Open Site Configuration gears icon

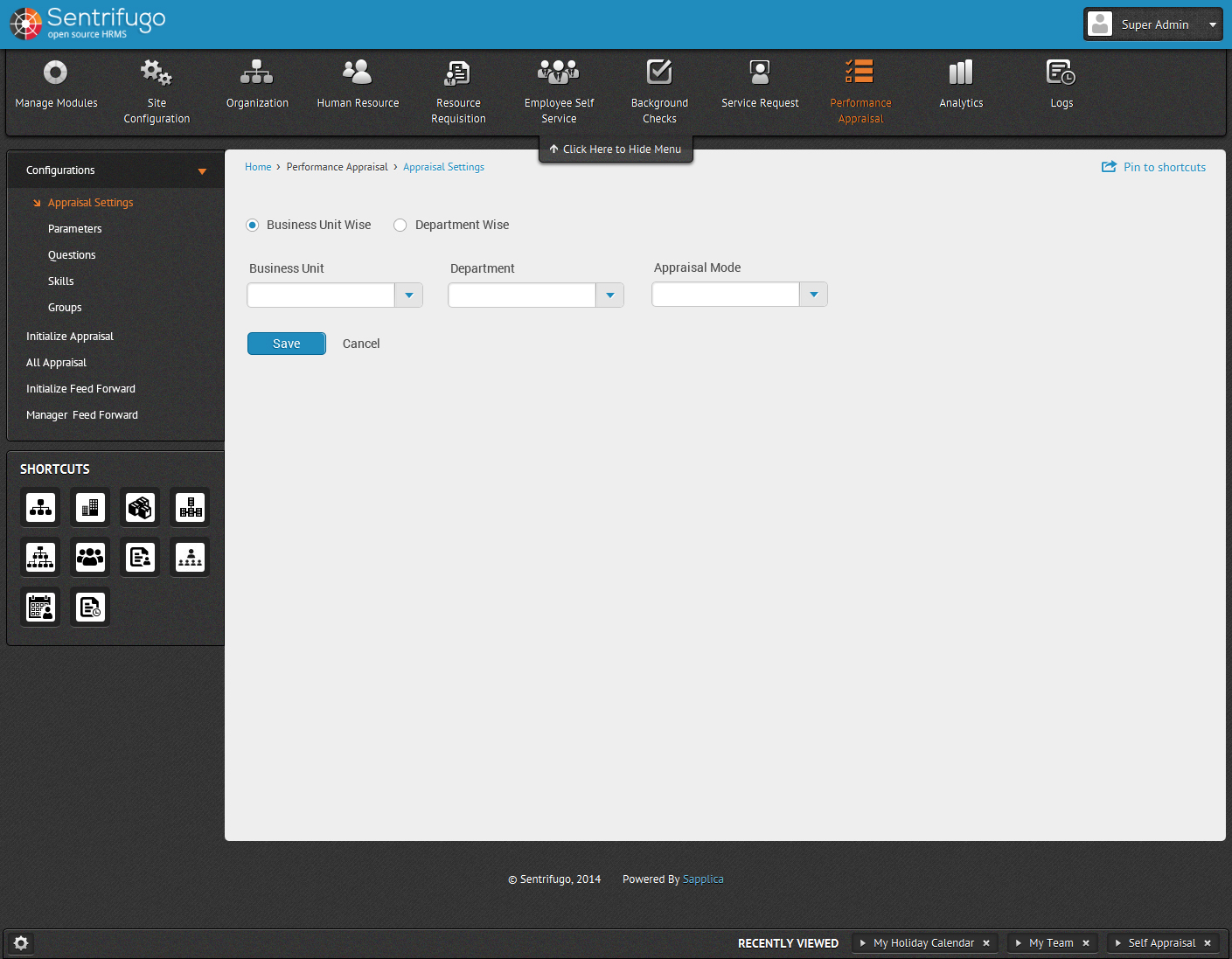(157, 73)
